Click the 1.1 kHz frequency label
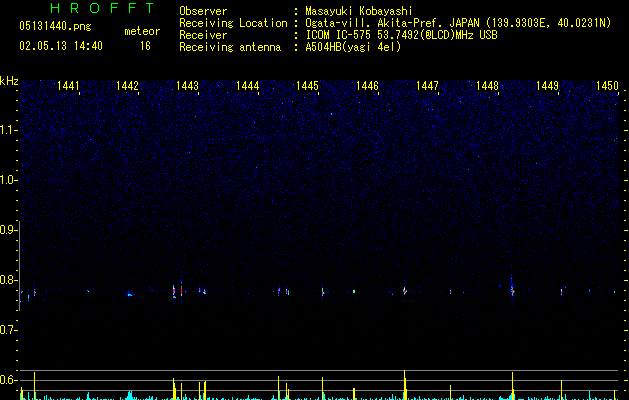Viewport: 629px width, 400px height. (x=8, y=130)
